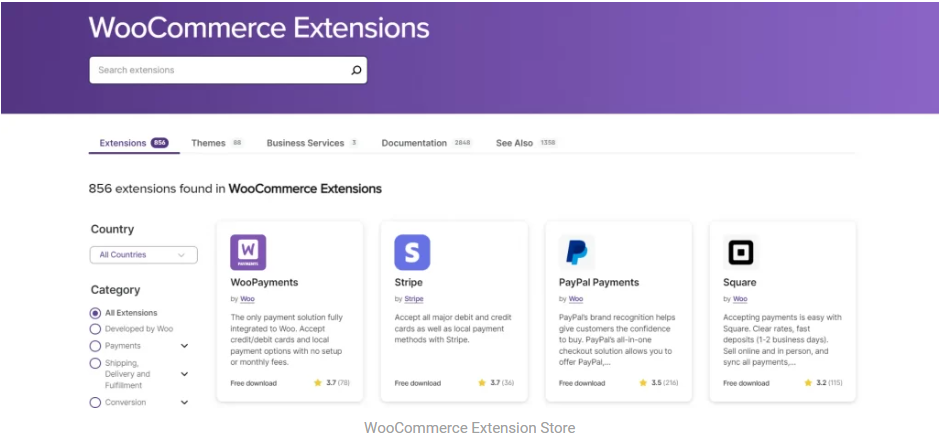Click the 856 count badge on Extensions
Screen dimensions: 942x437
tap(159, 143)
